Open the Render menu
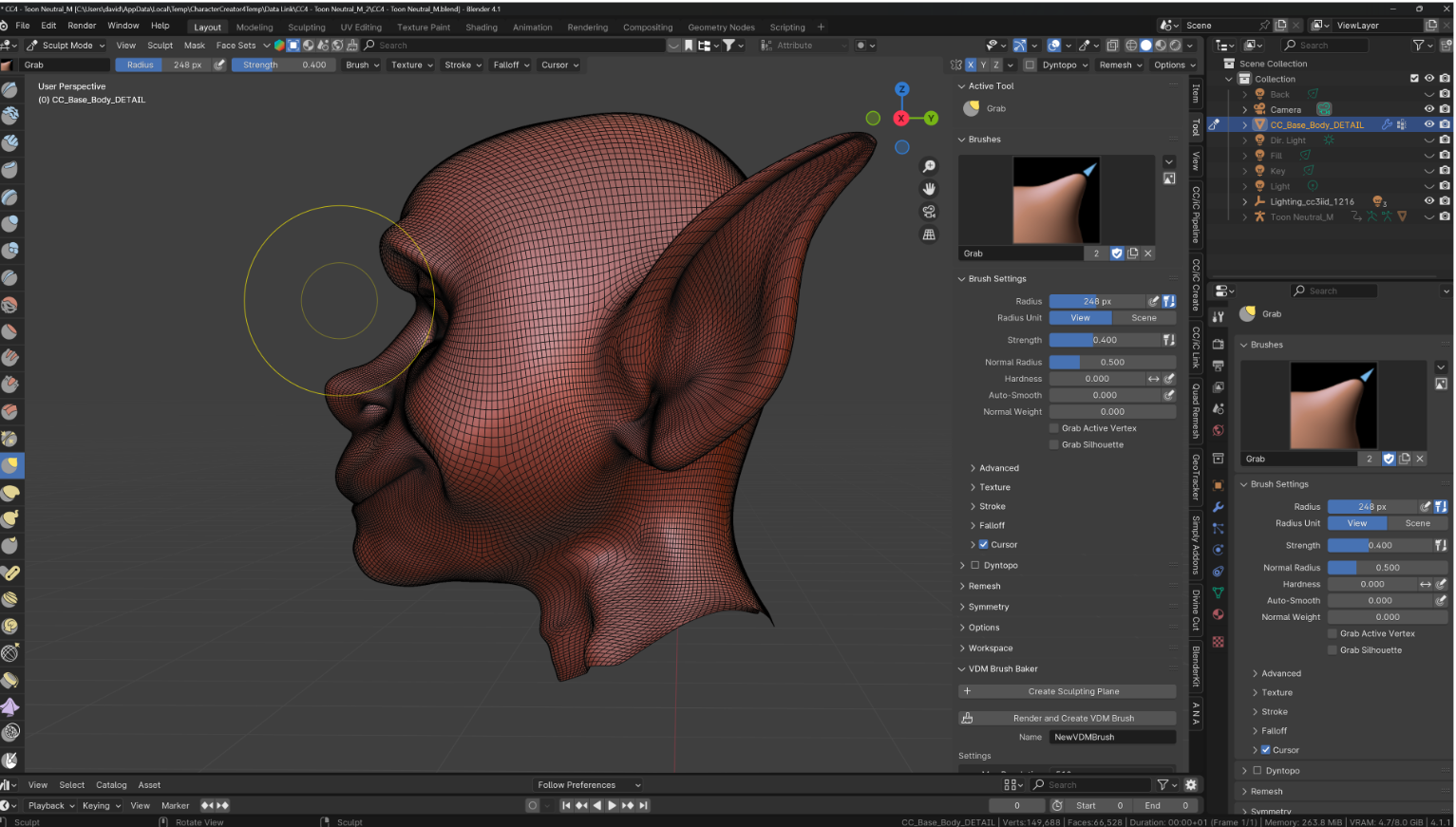 point(82,26)
